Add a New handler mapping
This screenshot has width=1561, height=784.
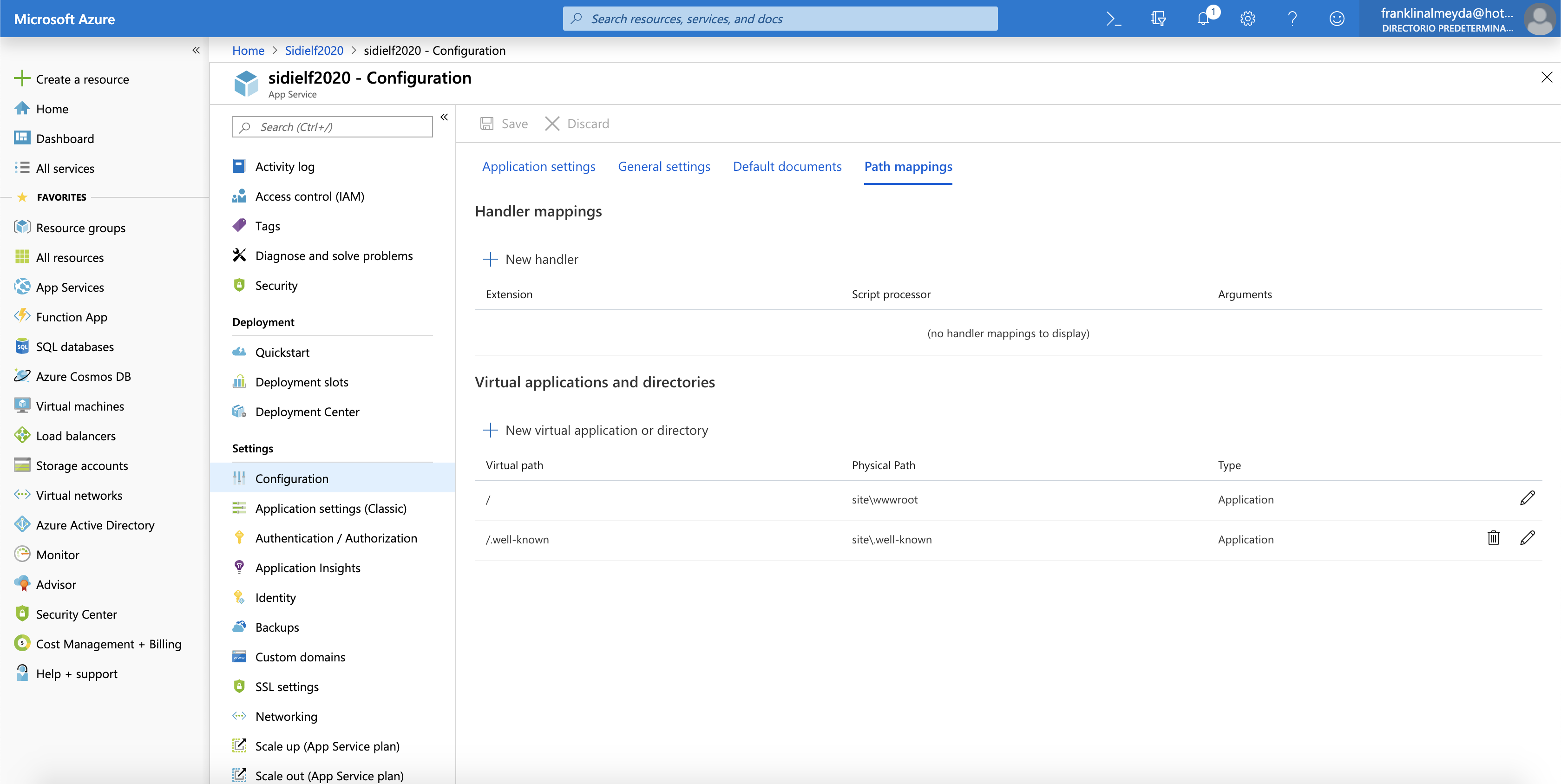click(531, 259)
